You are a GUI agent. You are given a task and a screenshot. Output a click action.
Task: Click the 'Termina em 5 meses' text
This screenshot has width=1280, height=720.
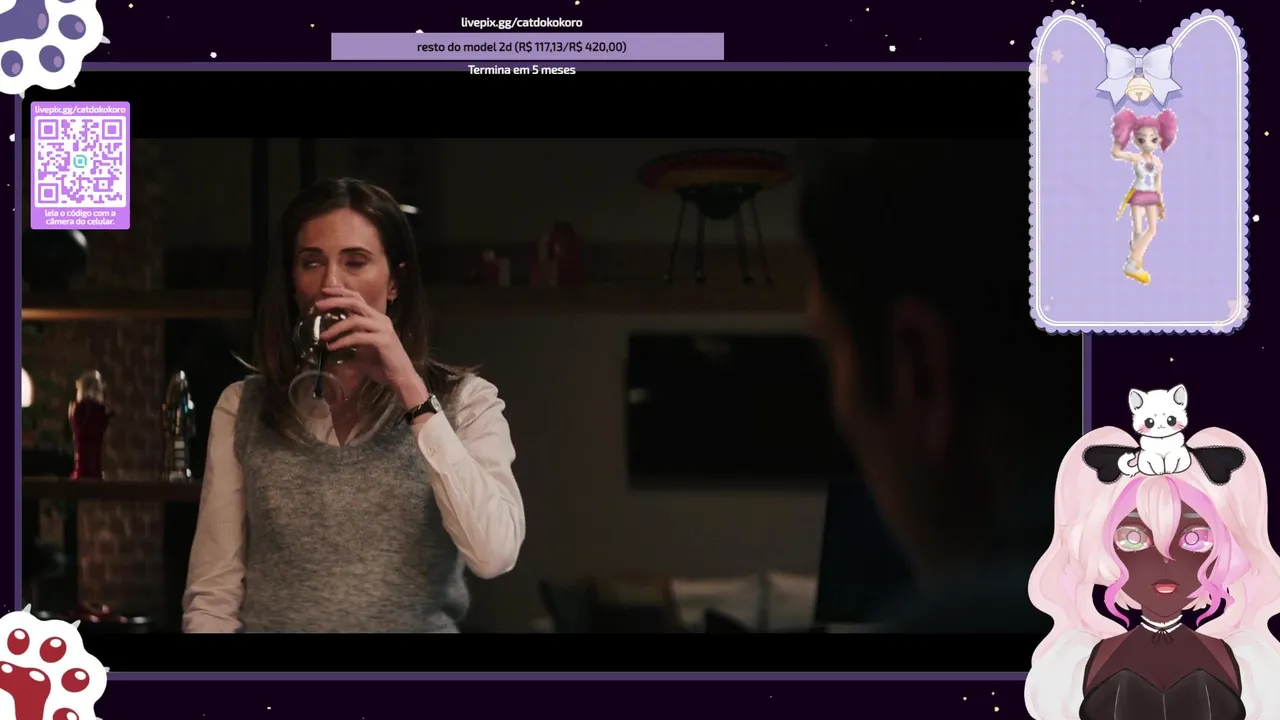[x=521, y=70]
